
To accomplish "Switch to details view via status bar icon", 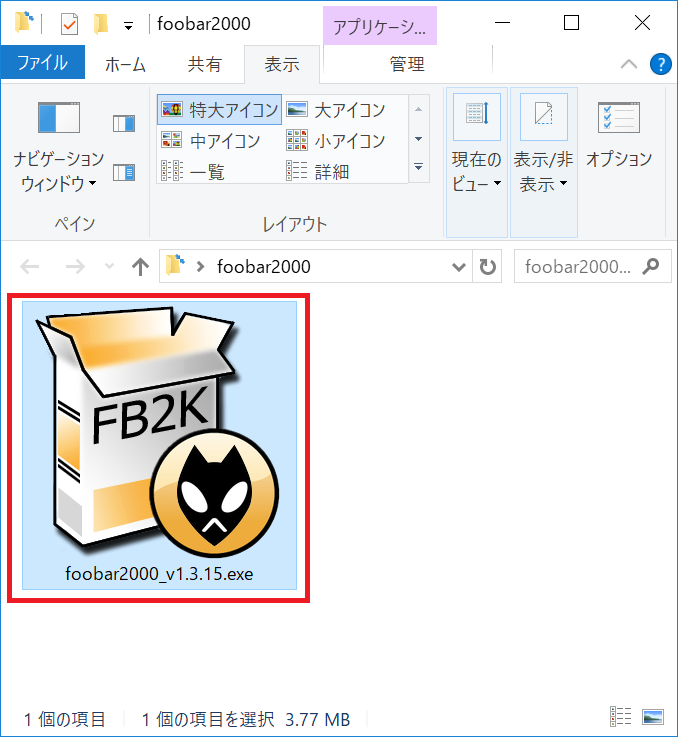I will tap(620, 717).
